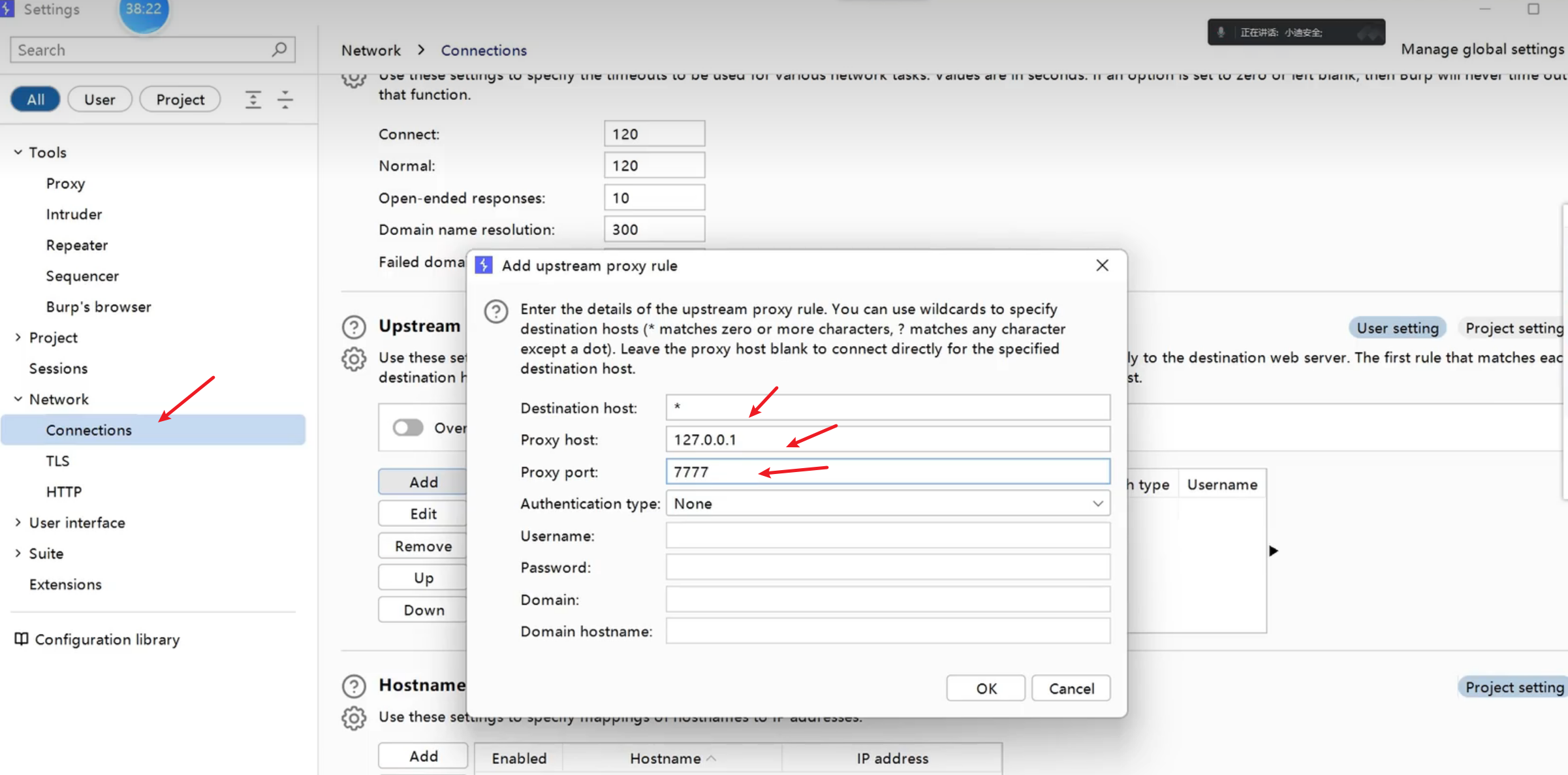The width and height of the screenshot is (1568, 775).
Task: Go to Network breadcrumb
Action: (371, 50)
